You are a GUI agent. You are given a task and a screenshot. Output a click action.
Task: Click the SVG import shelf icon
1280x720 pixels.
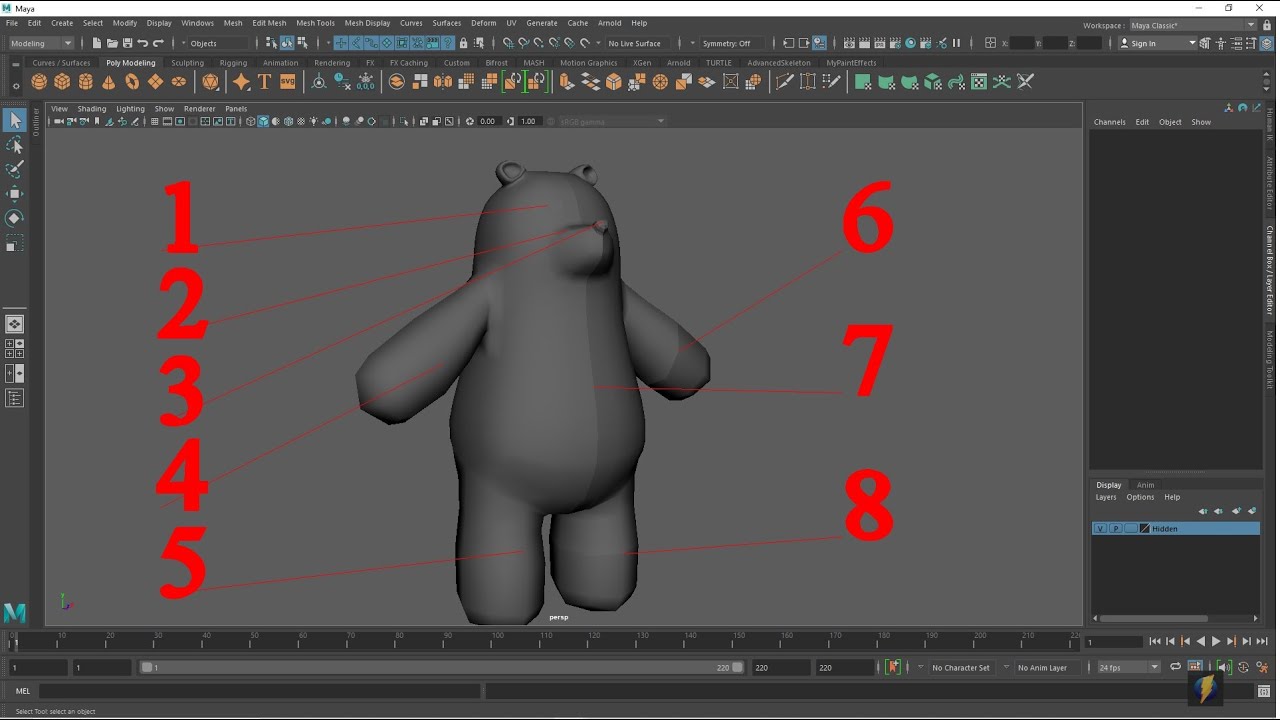tap(287, 81)
